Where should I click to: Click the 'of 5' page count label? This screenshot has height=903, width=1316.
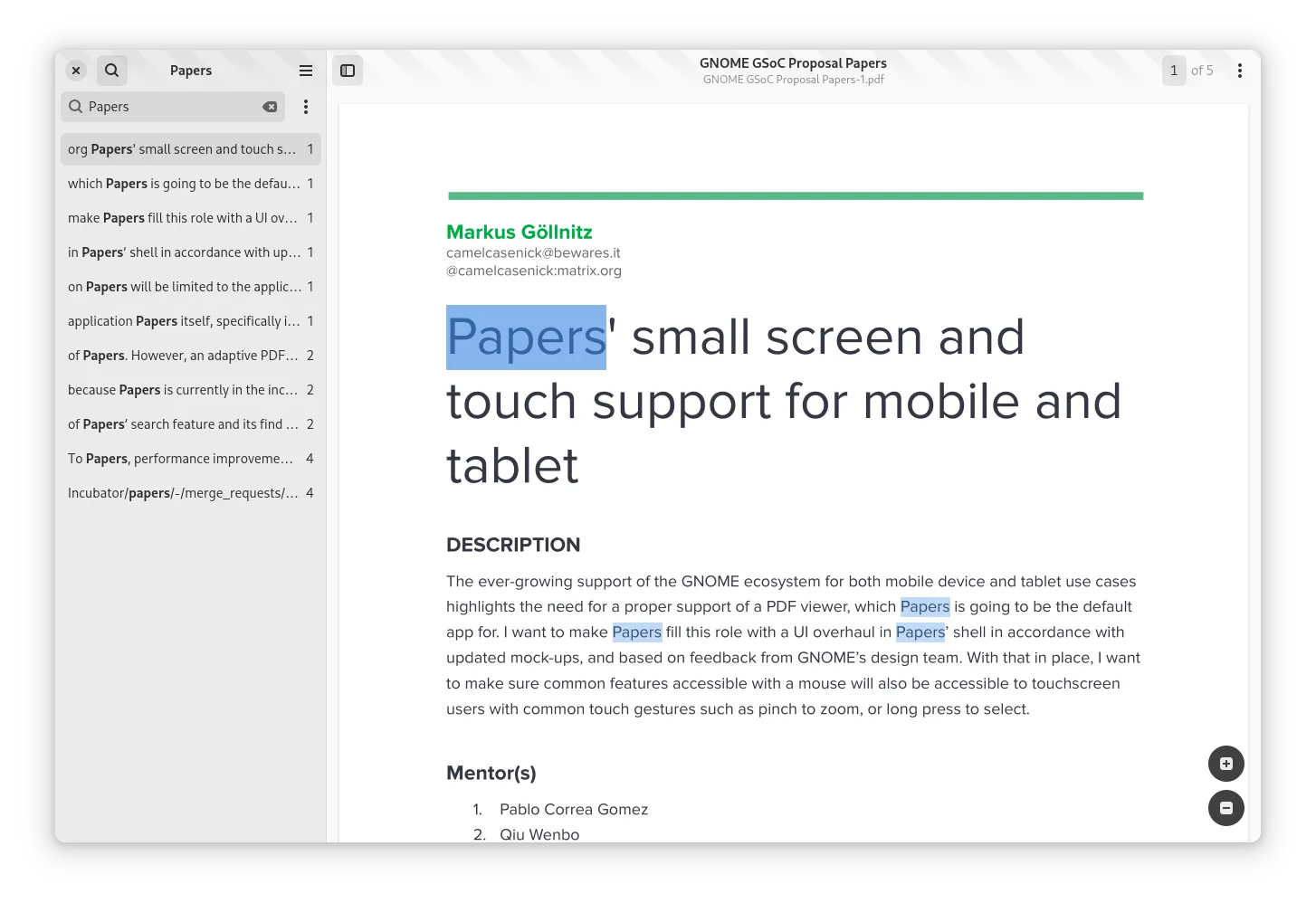pos(1202,71)
